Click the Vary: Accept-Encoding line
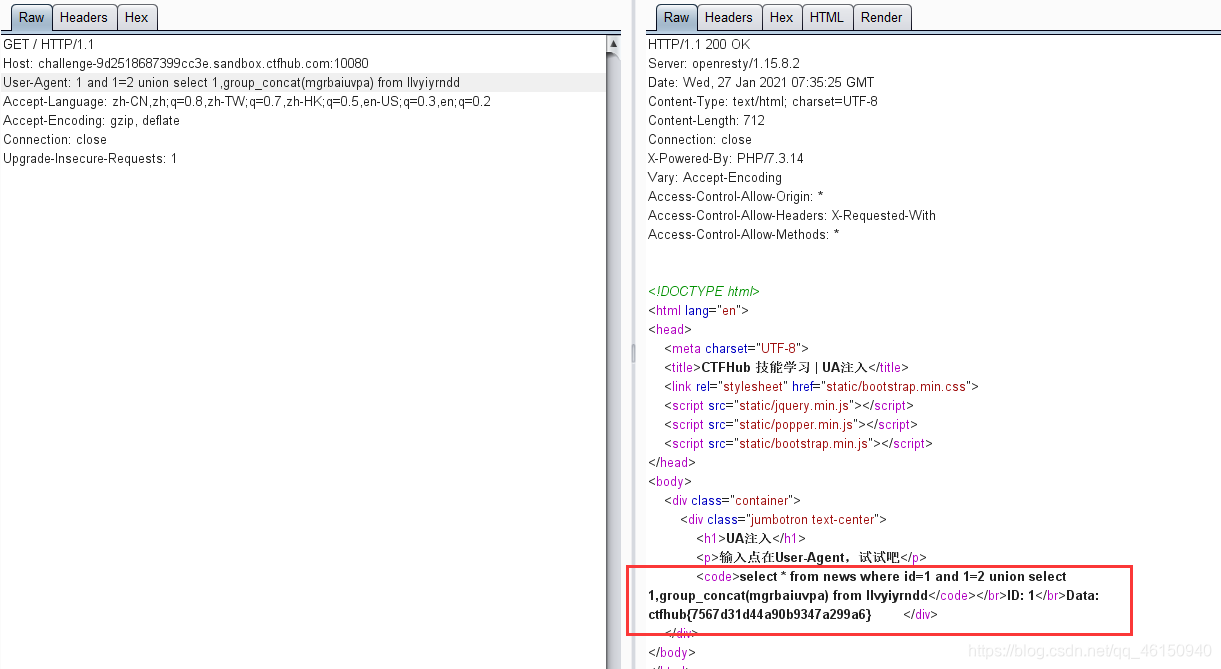The height and width of the screenshot is (669, 1221). [715, 177]
